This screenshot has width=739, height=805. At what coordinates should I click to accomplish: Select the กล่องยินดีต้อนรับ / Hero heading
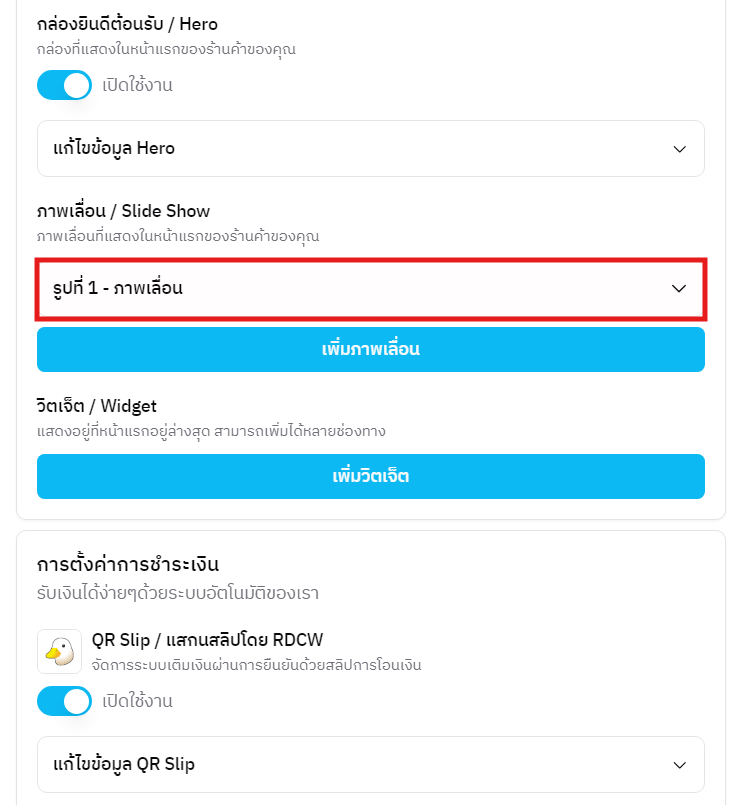click(127, 23)
